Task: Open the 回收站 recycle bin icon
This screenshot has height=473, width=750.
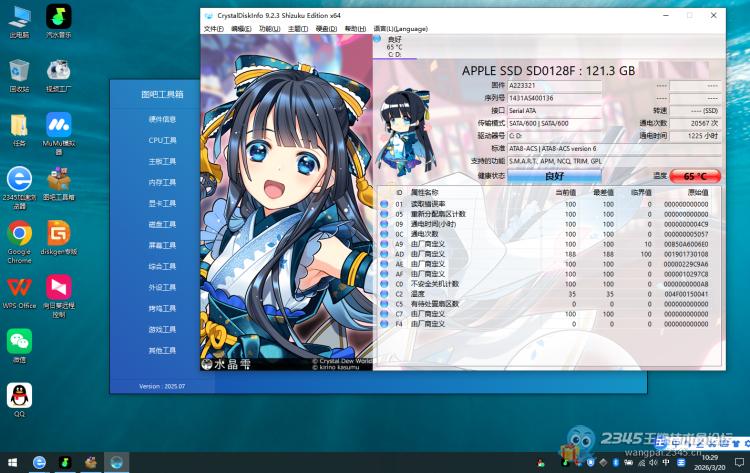Action: tap(19, 71)
